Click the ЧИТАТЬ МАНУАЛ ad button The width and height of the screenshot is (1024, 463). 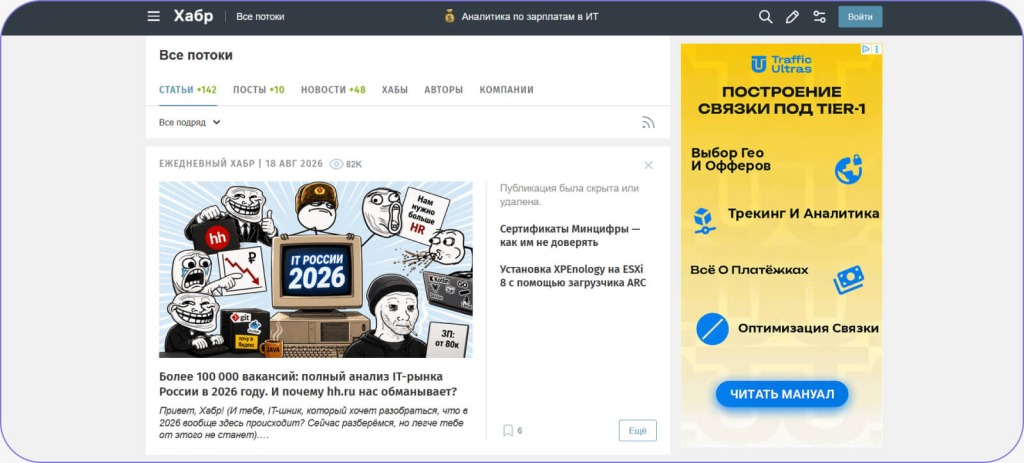point(782,394)
